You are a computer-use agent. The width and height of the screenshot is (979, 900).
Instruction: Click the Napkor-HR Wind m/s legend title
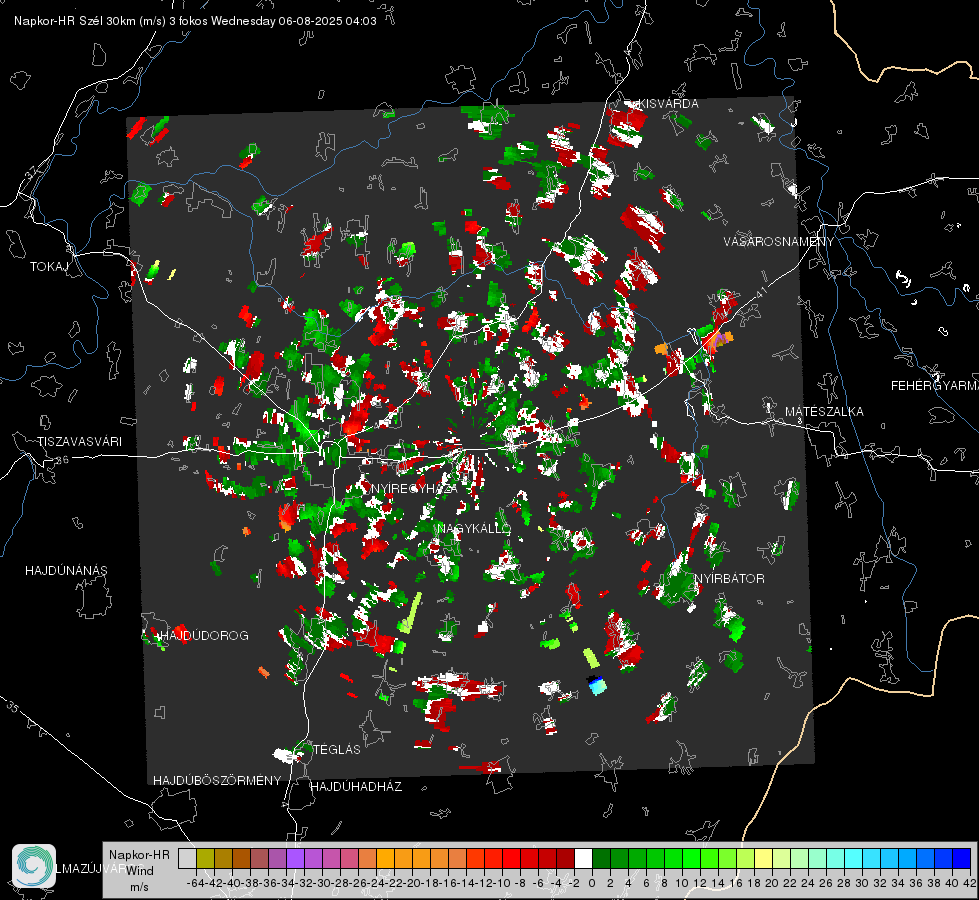(x=139, y=871)
